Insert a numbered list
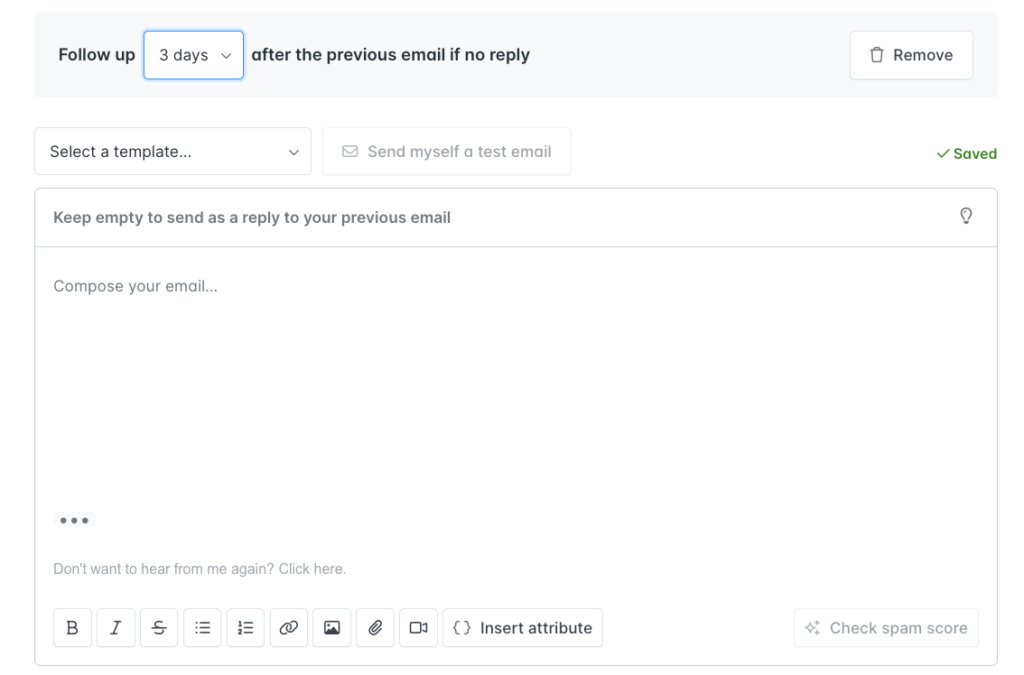1024x675 pixels. (x=245, y=627)
